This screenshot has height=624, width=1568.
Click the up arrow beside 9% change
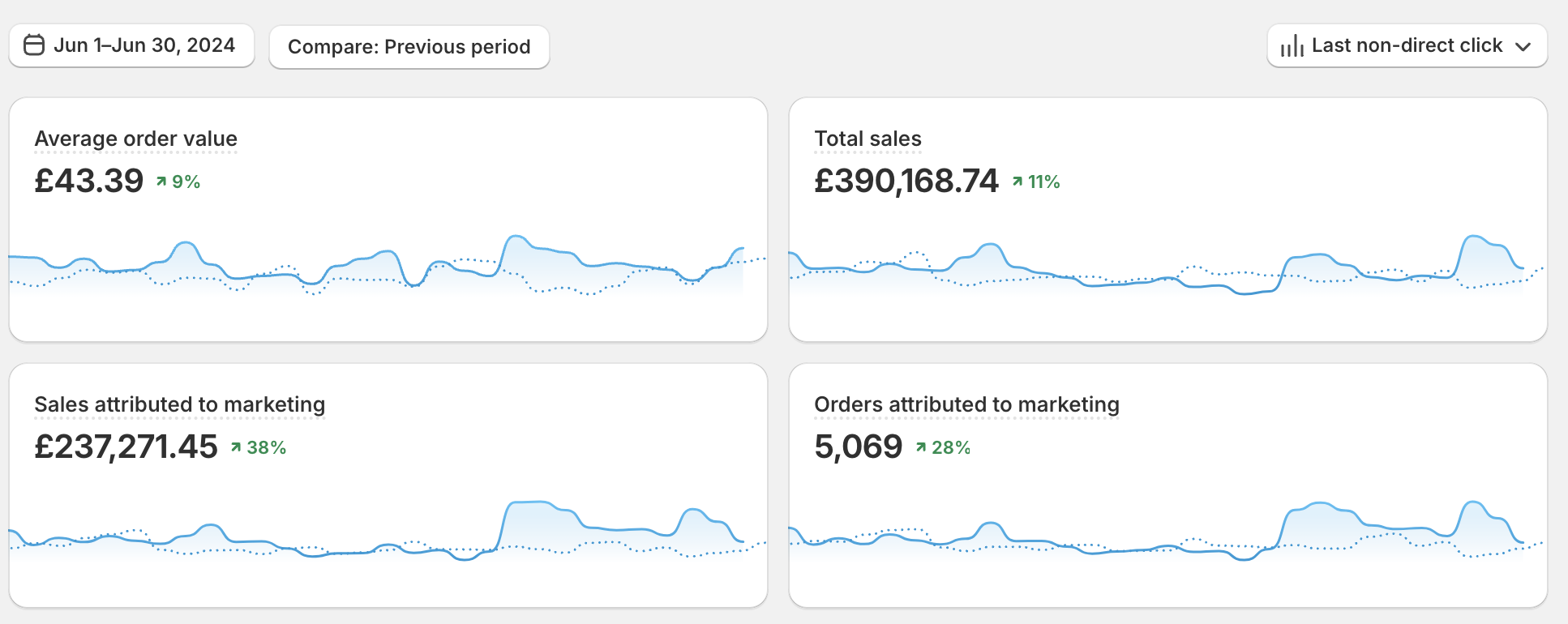161,182
